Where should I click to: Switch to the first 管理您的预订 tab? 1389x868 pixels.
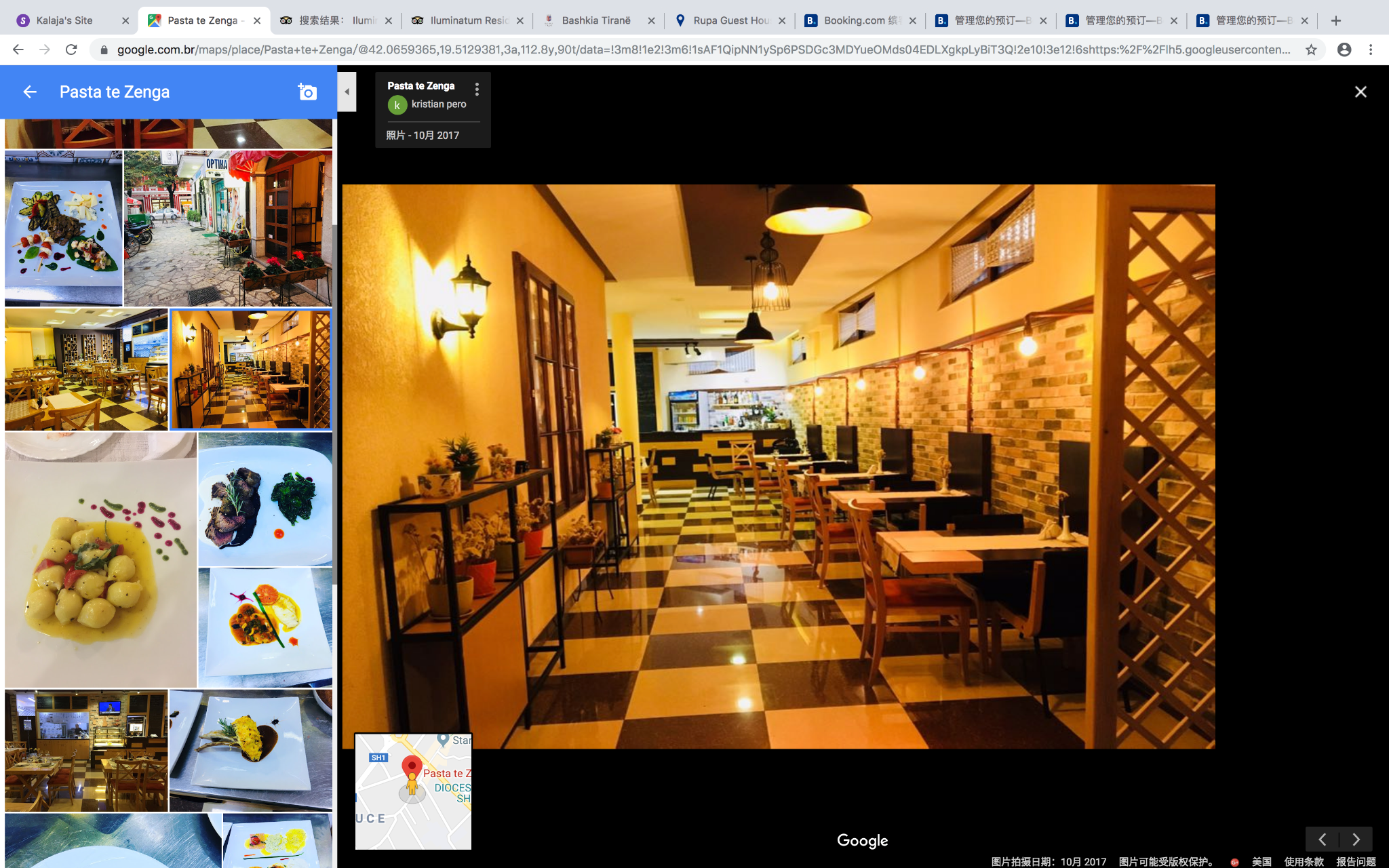[992, 20]
